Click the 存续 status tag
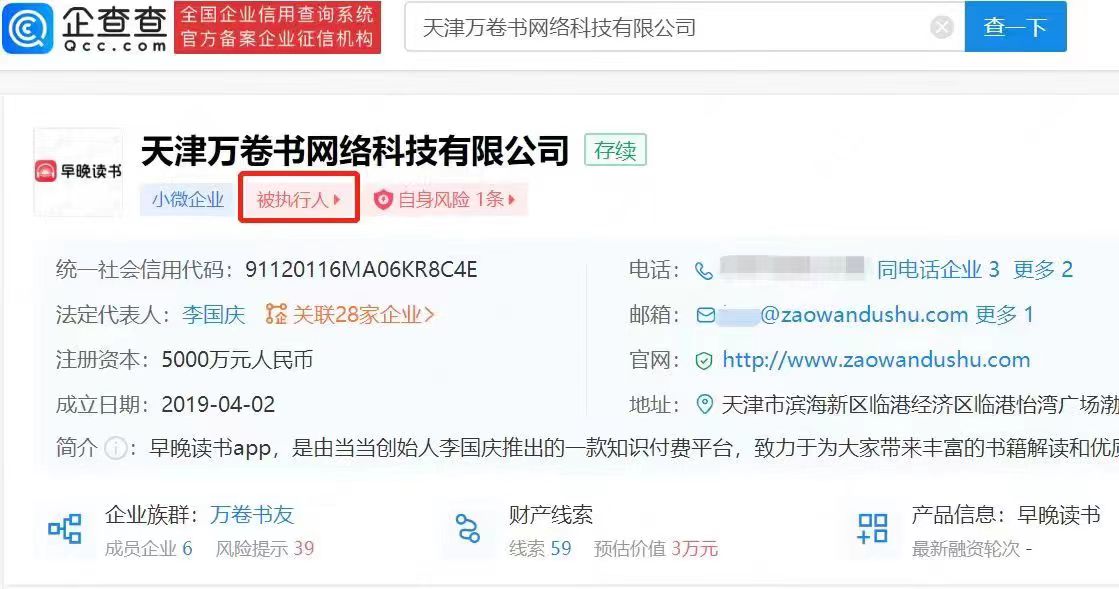 tap(615, 151)
